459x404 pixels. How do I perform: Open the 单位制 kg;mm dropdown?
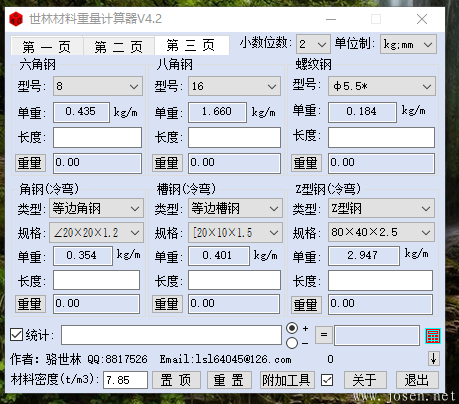point(408,44)
